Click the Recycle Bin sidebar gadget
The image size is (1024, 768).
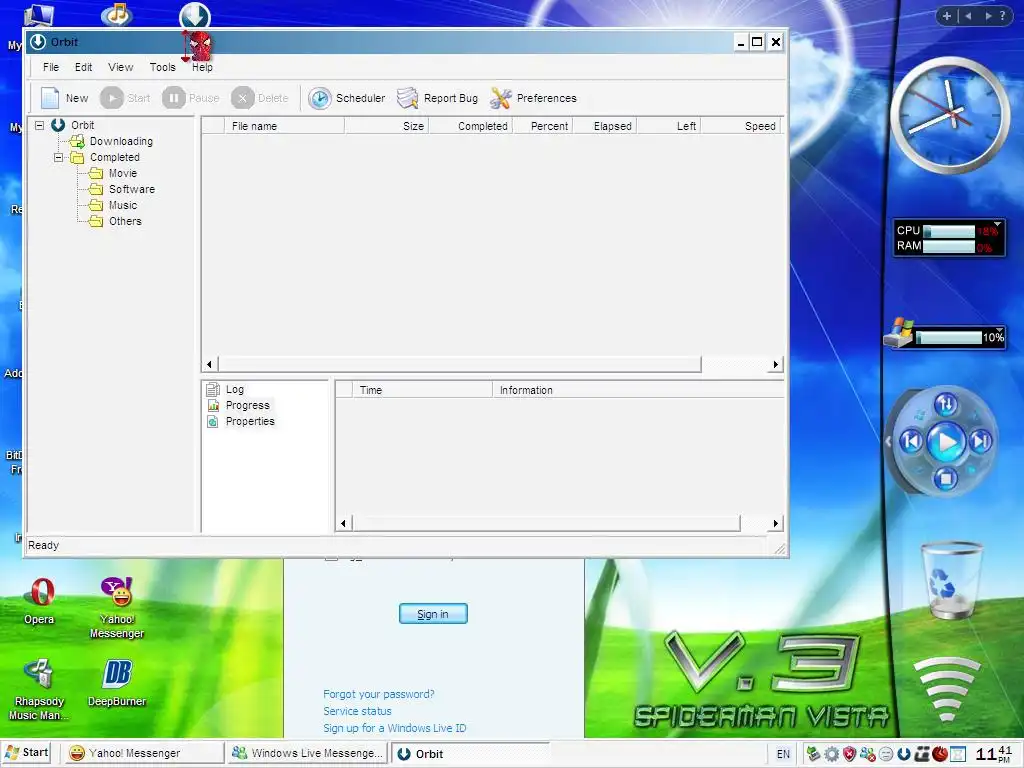(x=951, y=580)
